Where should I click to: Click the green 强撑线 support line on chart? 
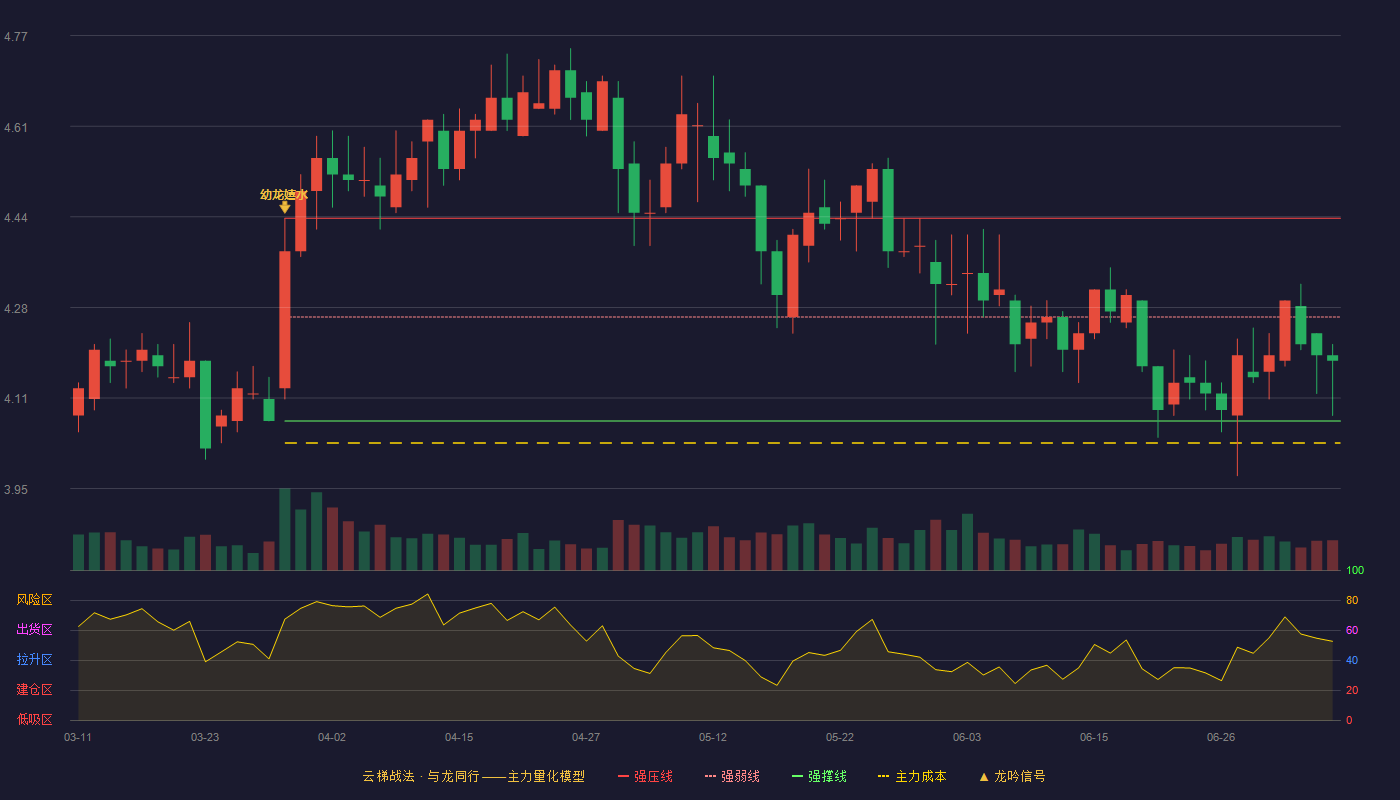click(x=812, y=421)
